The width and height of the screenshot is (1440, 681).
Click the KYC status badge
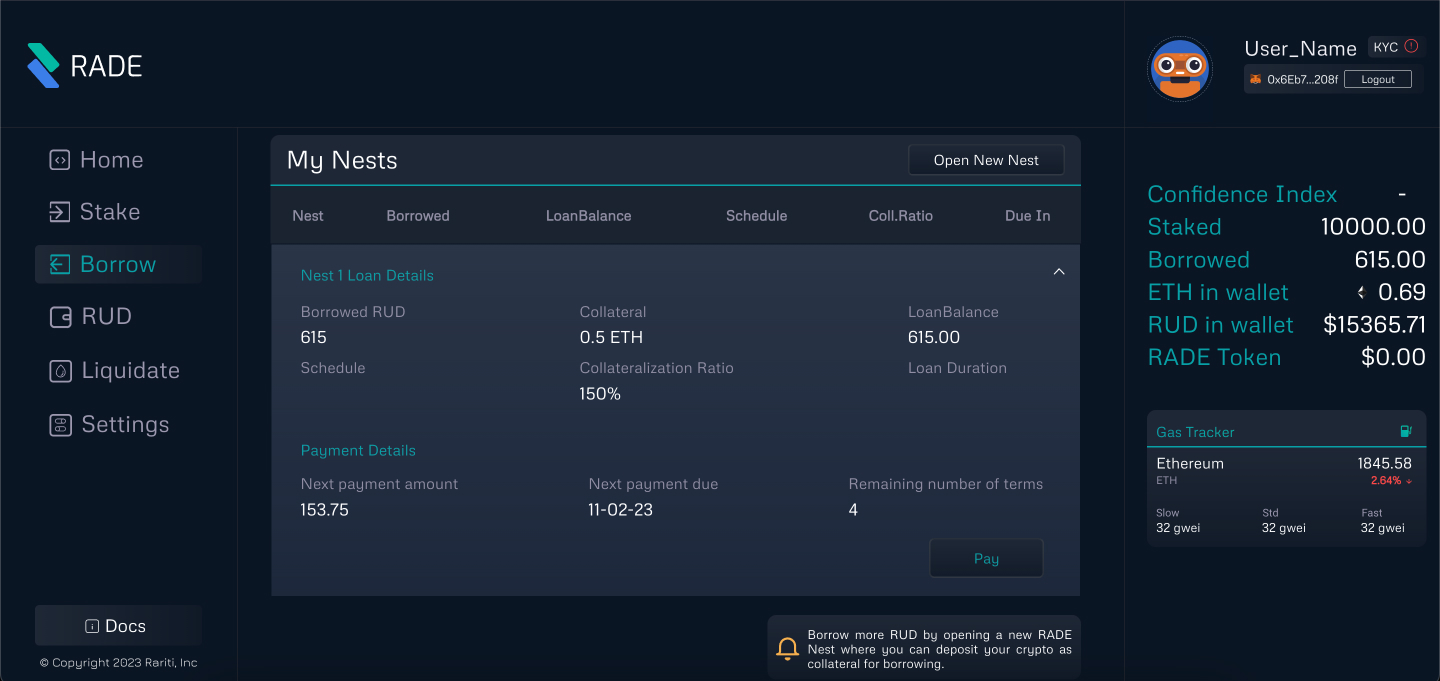1385,47
